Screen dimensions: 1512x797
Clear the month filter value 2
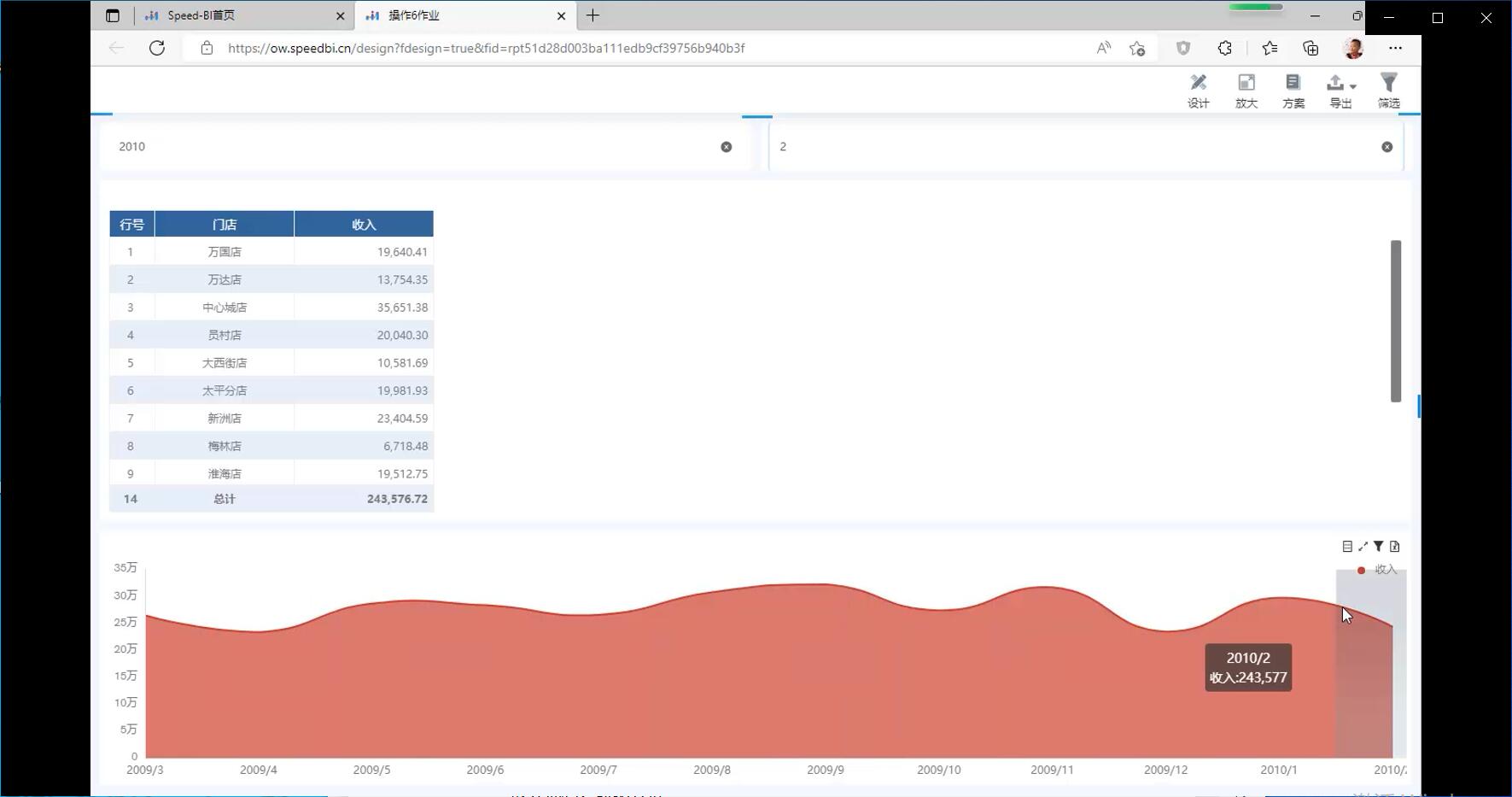1386,147
